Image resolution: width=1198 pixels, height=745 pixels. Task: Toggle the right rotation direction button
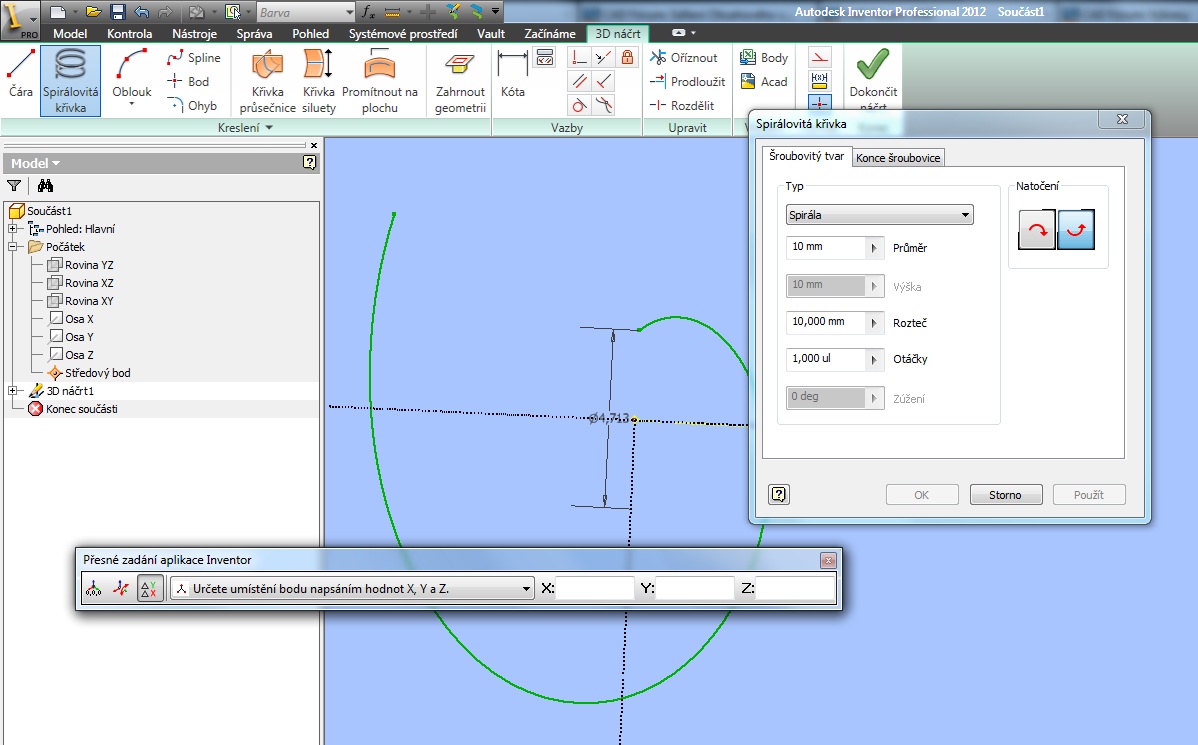[x=1076, y=229]
